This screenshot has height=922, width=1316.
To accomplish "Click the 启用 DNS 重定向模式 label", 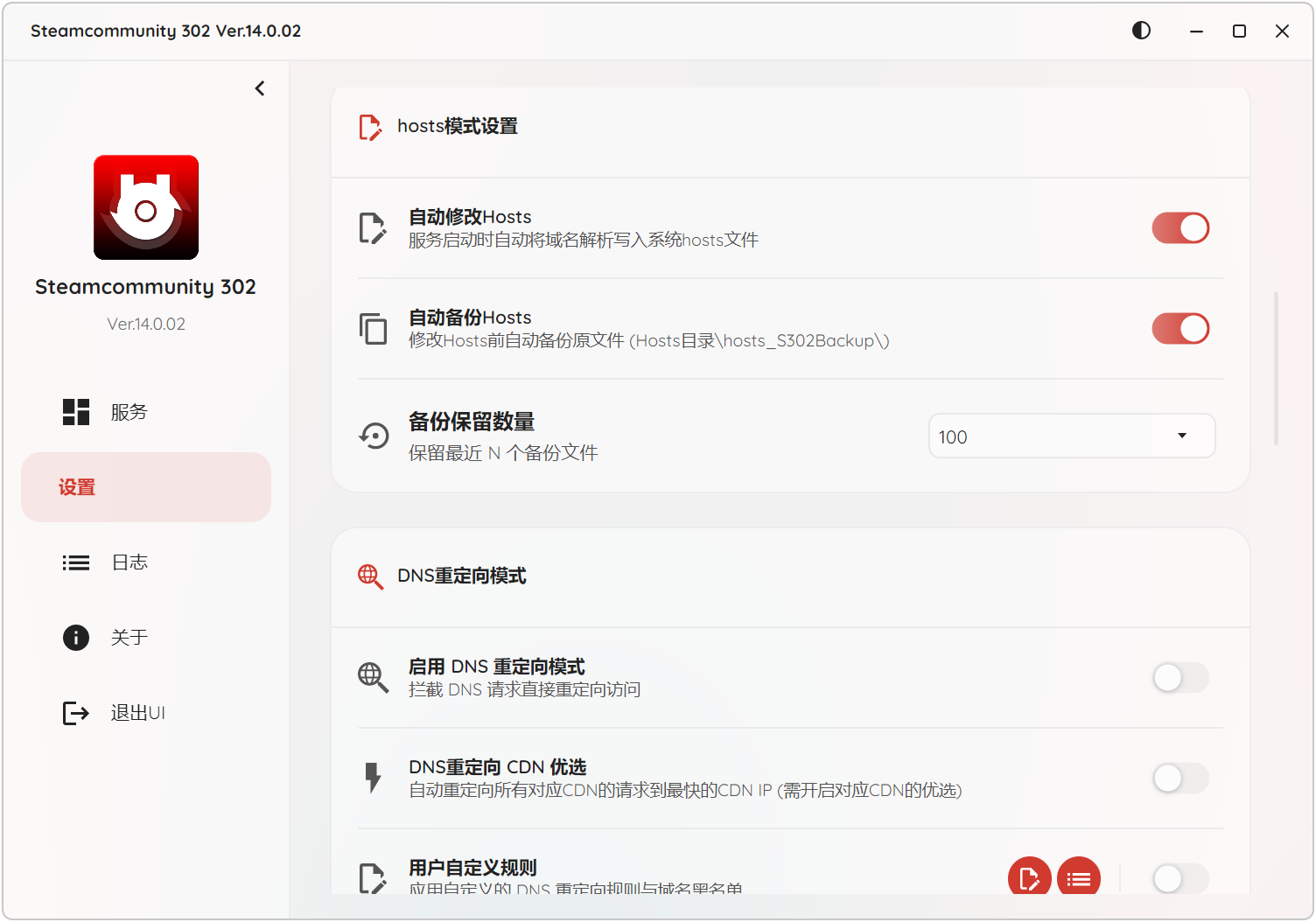I will click(497, 667).
